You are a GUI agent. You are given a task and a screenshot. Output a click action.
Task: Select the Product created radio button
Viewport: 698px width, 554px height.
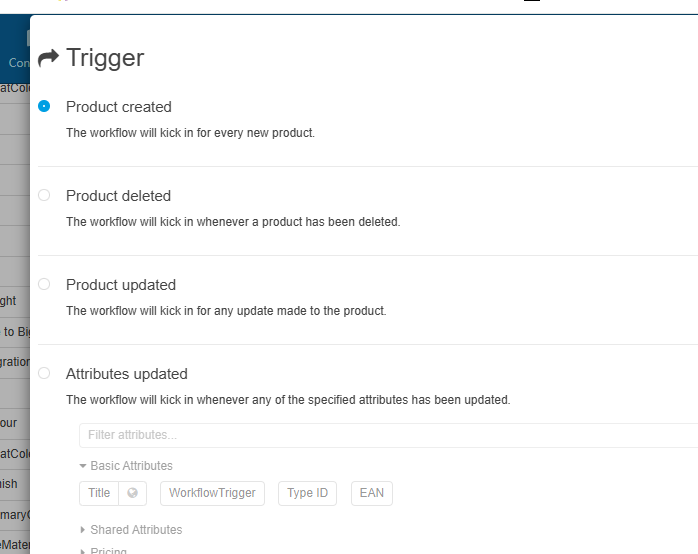[44, 106]
